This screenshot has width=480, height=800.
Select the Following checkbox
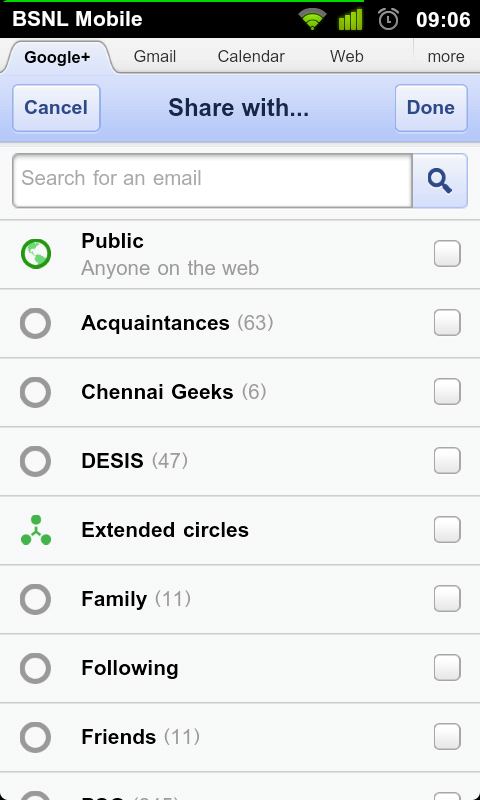tap(447, 668)
